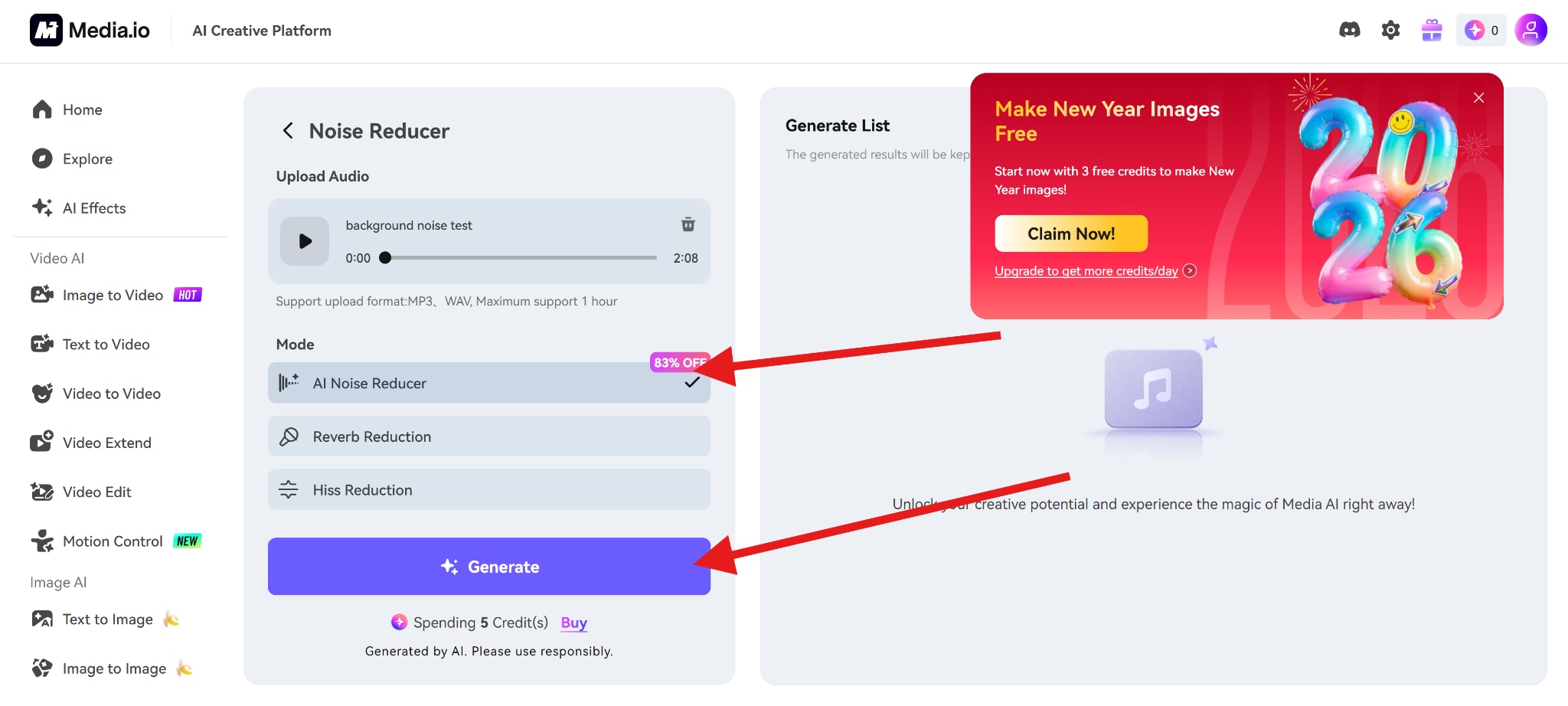Play the background noise test audio
This screenshot has height=706, width=1568.
click(304, 240)
